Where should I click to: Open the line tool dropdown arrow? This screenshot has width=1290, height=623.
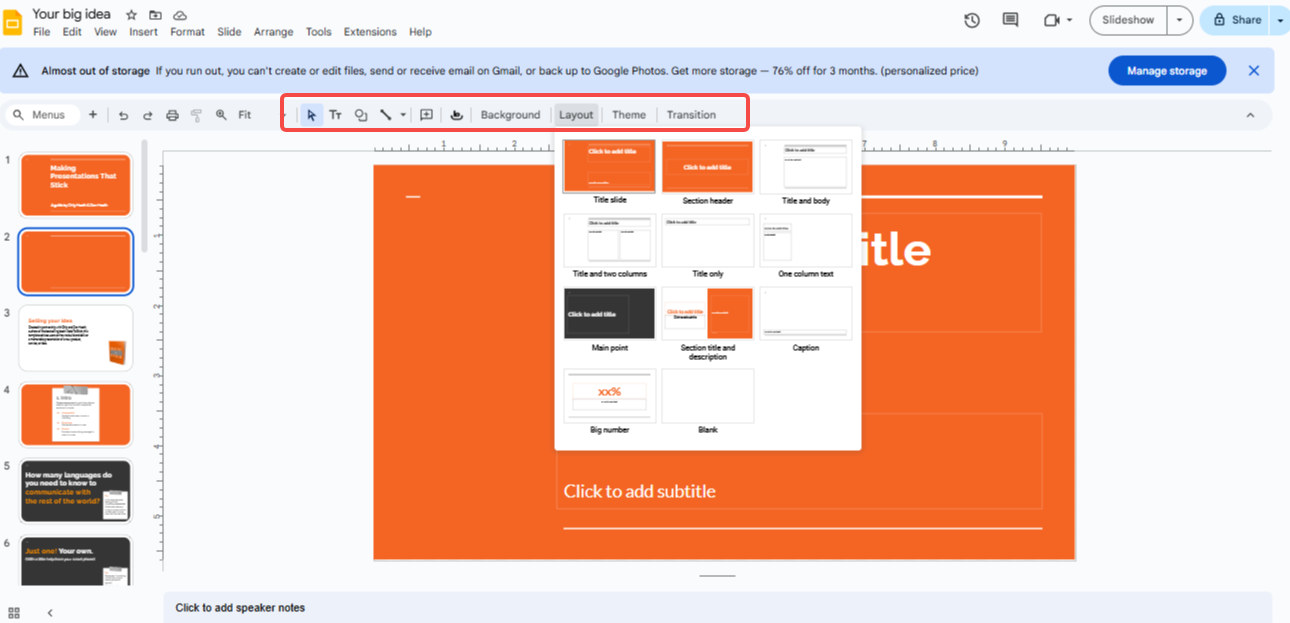[404, 114]
